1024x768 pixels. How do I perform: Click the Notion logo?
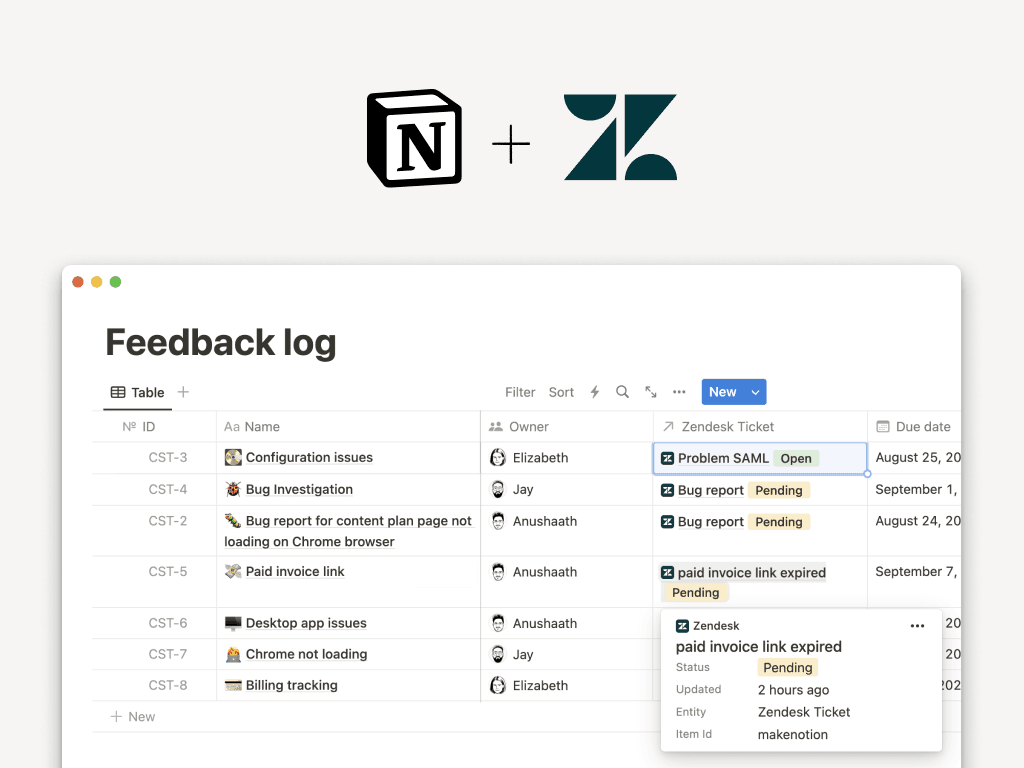(415, 138)
